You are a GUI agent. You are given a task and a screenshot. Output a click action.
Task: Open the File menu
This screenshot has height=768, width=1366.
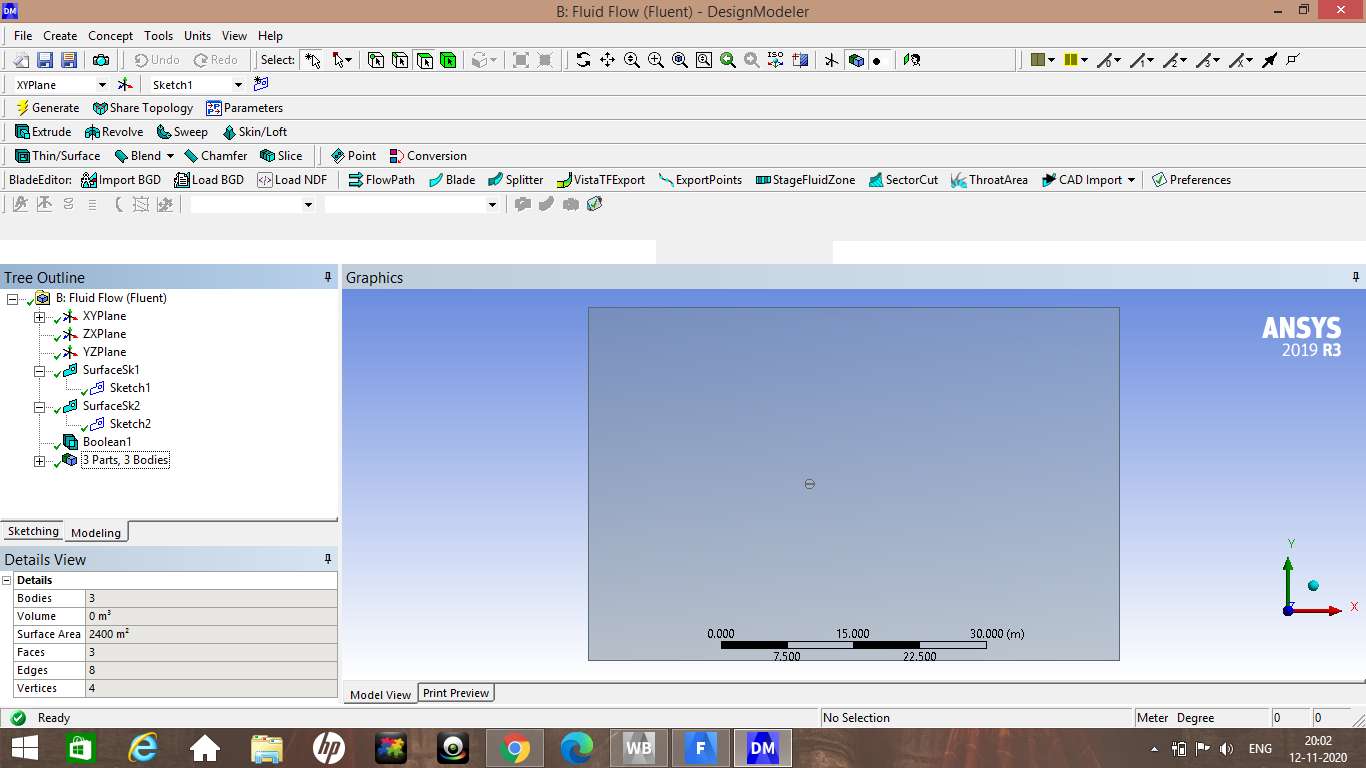coord(23,36)
